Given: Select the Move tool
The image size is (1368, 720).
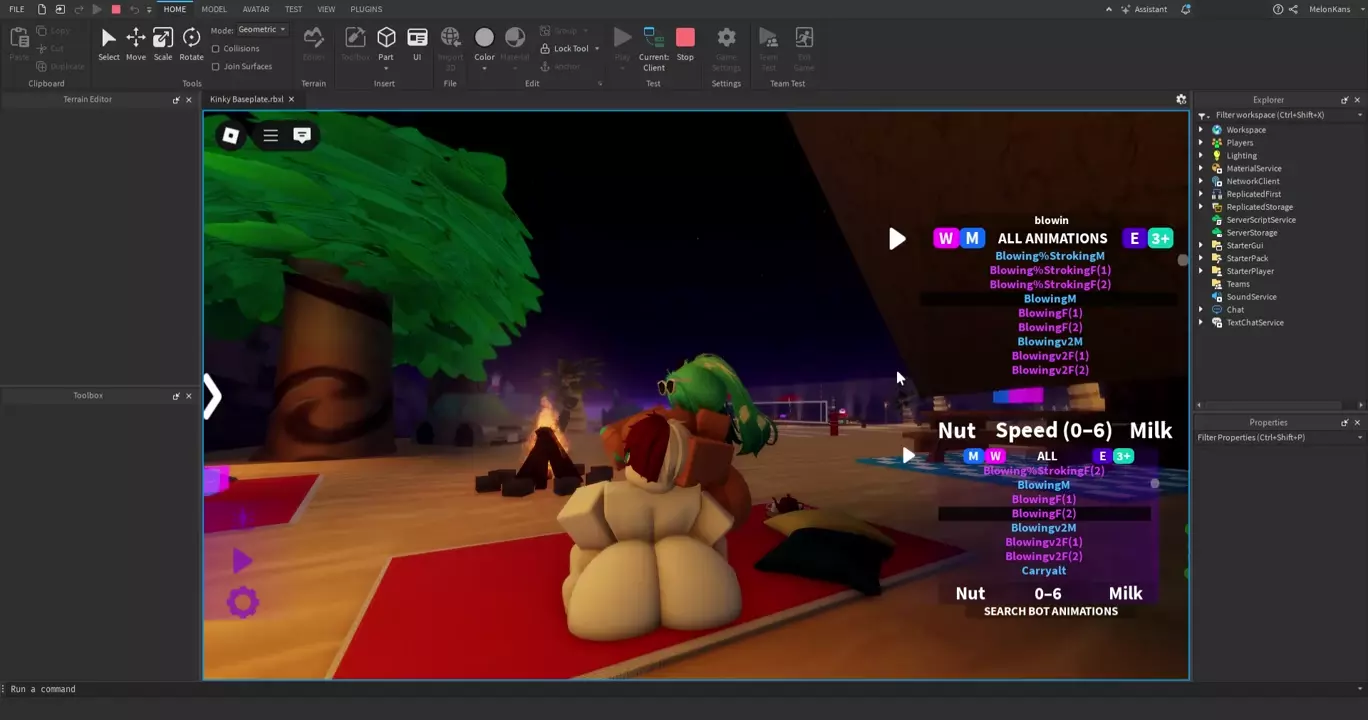Looking at the screenshot, I should pos(135,44).
